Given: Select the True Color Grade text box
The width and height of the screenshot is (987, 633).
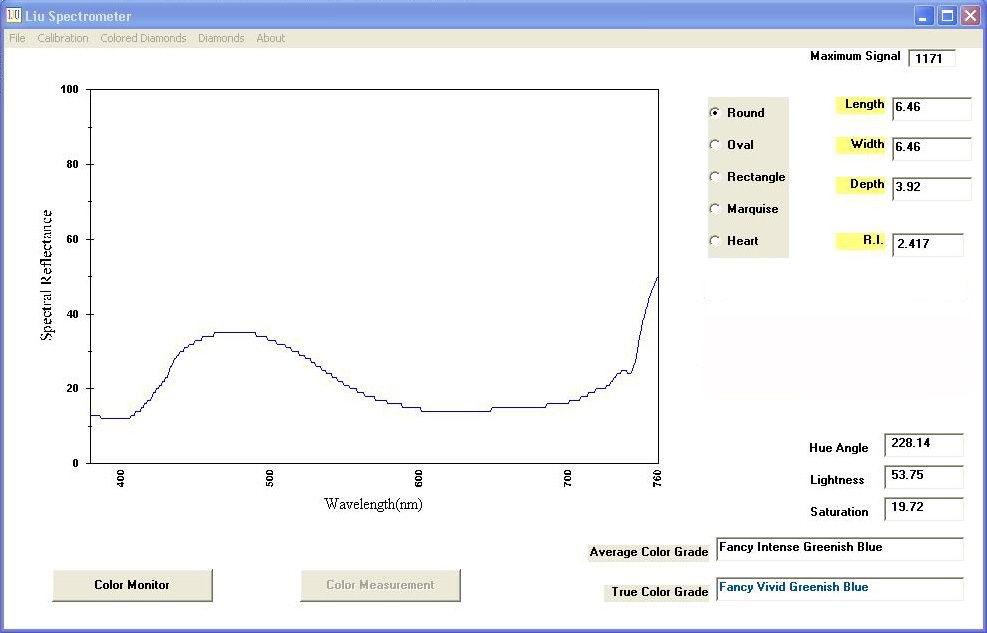Looking at the screenshot, I should pos(839,588).
